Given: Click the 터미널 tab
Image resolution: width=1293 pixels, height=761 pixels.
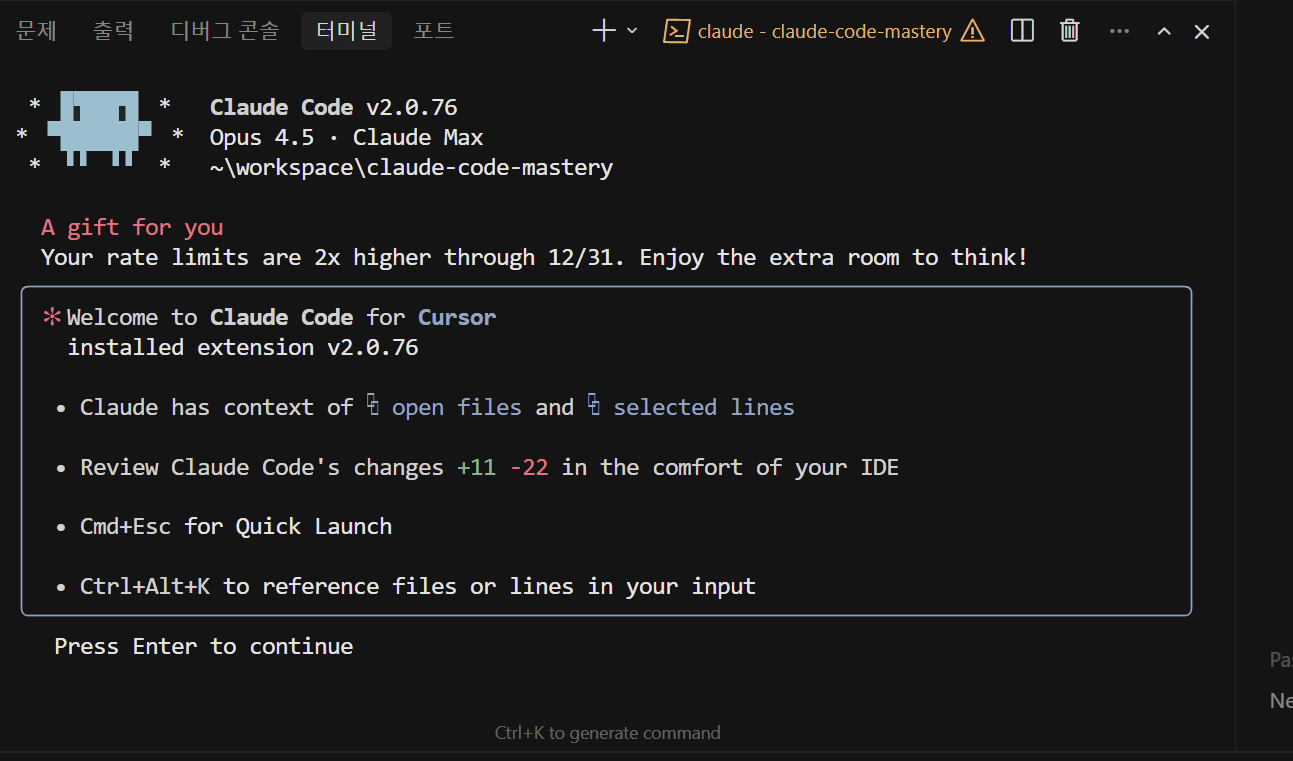Looking at the screenshot, I should [x=346, y=31].
